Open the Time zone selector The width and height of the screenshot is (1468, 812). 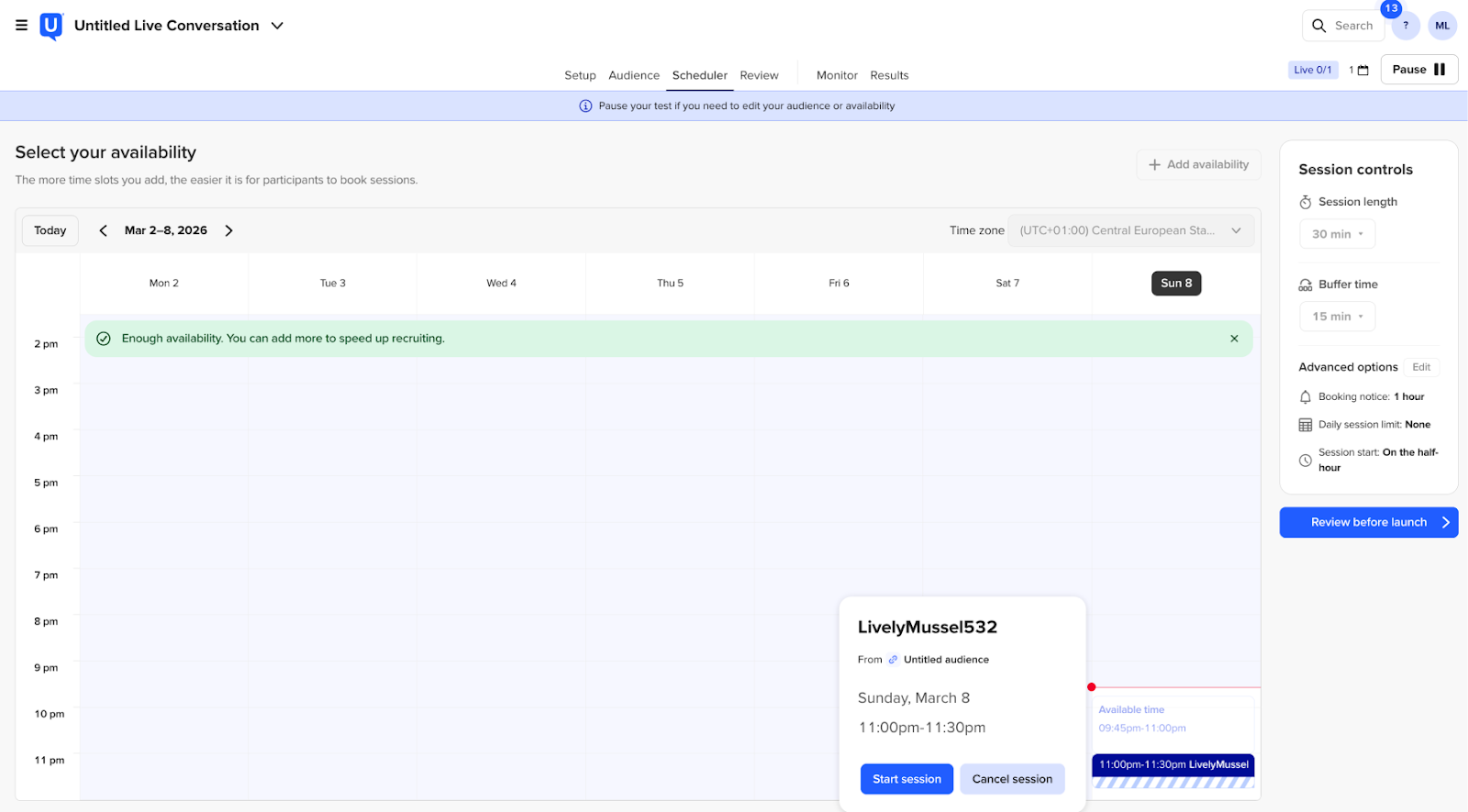coord(1130,231)
